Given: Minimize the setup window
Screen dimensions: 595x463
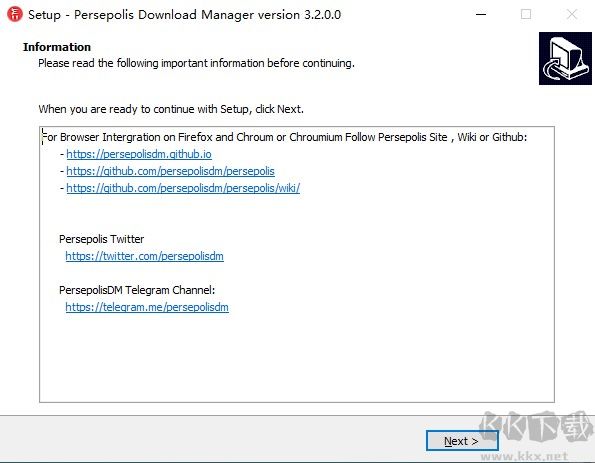Looking at the screenshot, I should coord(481,14).
